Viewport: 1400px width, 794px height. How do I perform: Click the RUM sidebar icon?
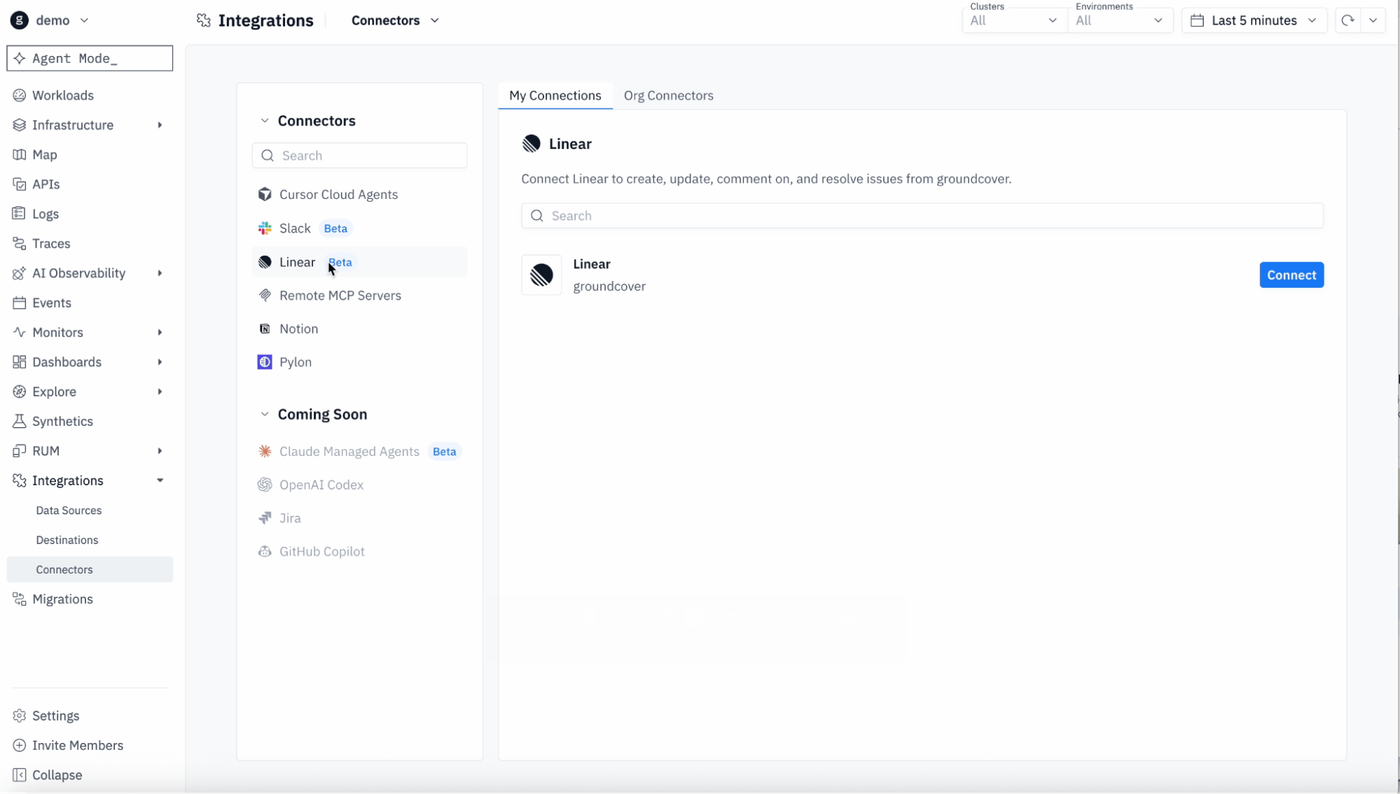tap(19, 451)
